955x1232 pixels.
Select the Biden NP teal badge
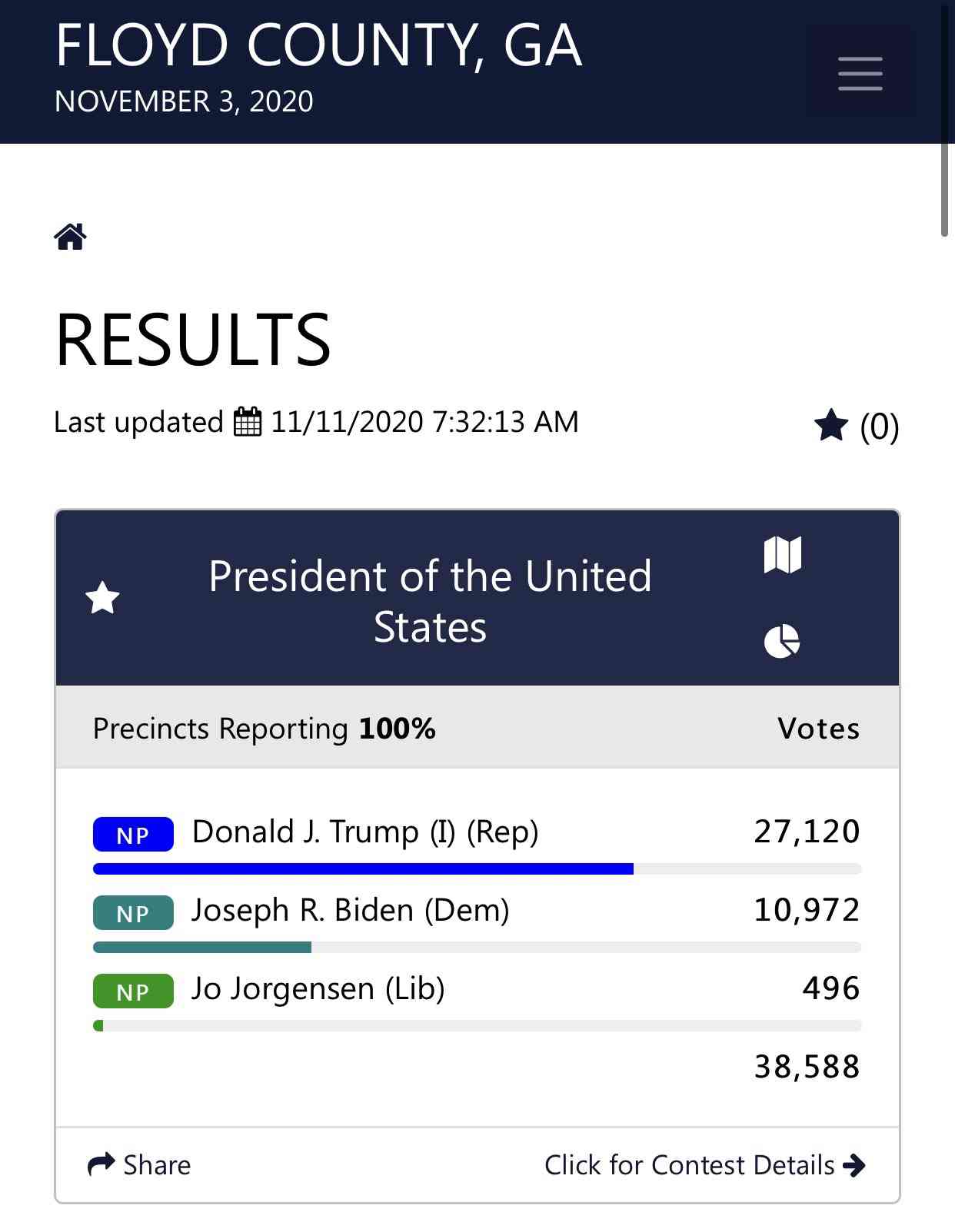click(x=133, y=912)
